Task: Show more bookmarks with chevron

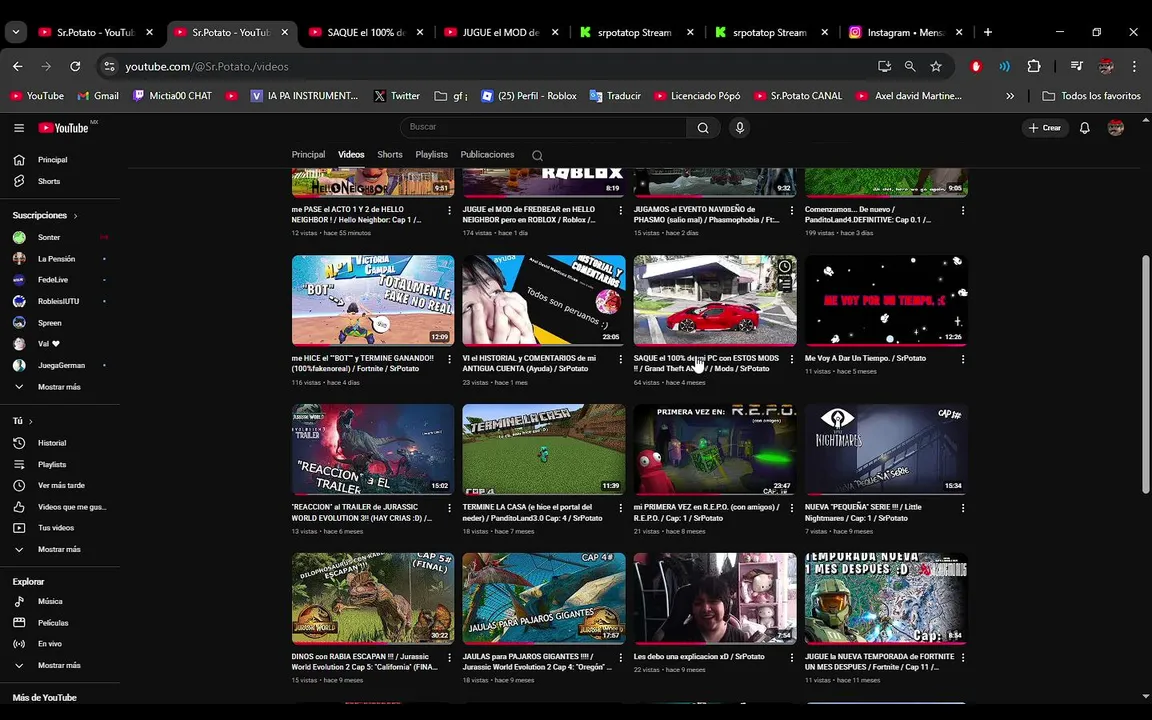Action: [x=1010, y=96]
